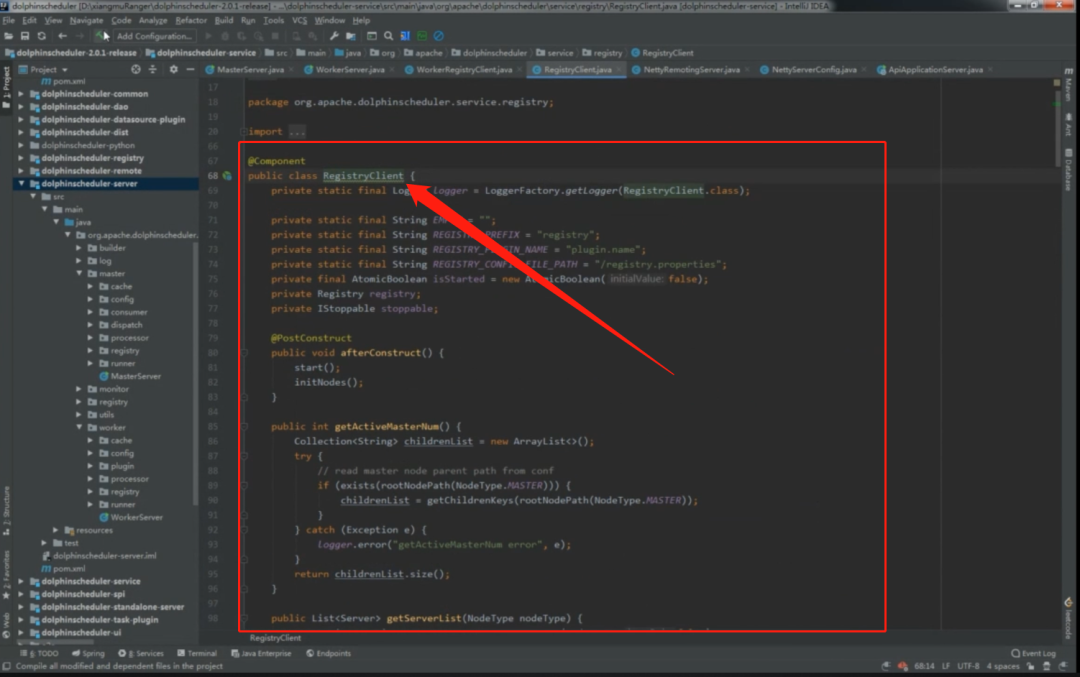Open the VCS menu
Screen dimensions: 1080x677
tap(300, 21)
